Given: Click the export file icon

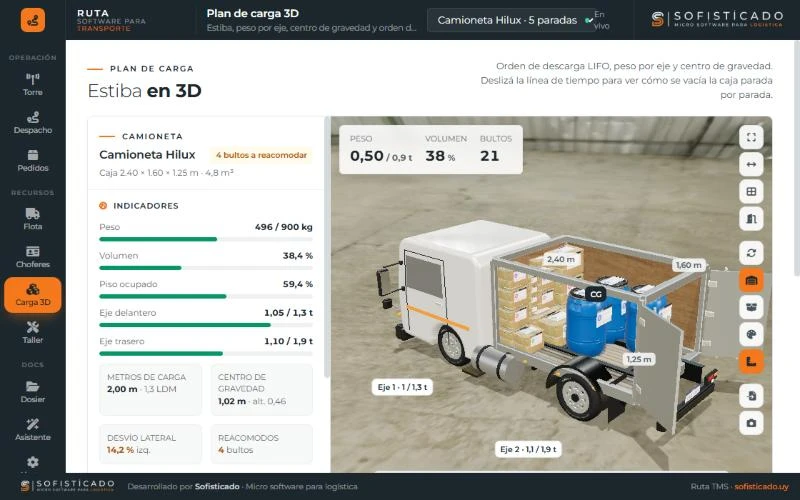Looking at the screenshot, I should (751, 396).
